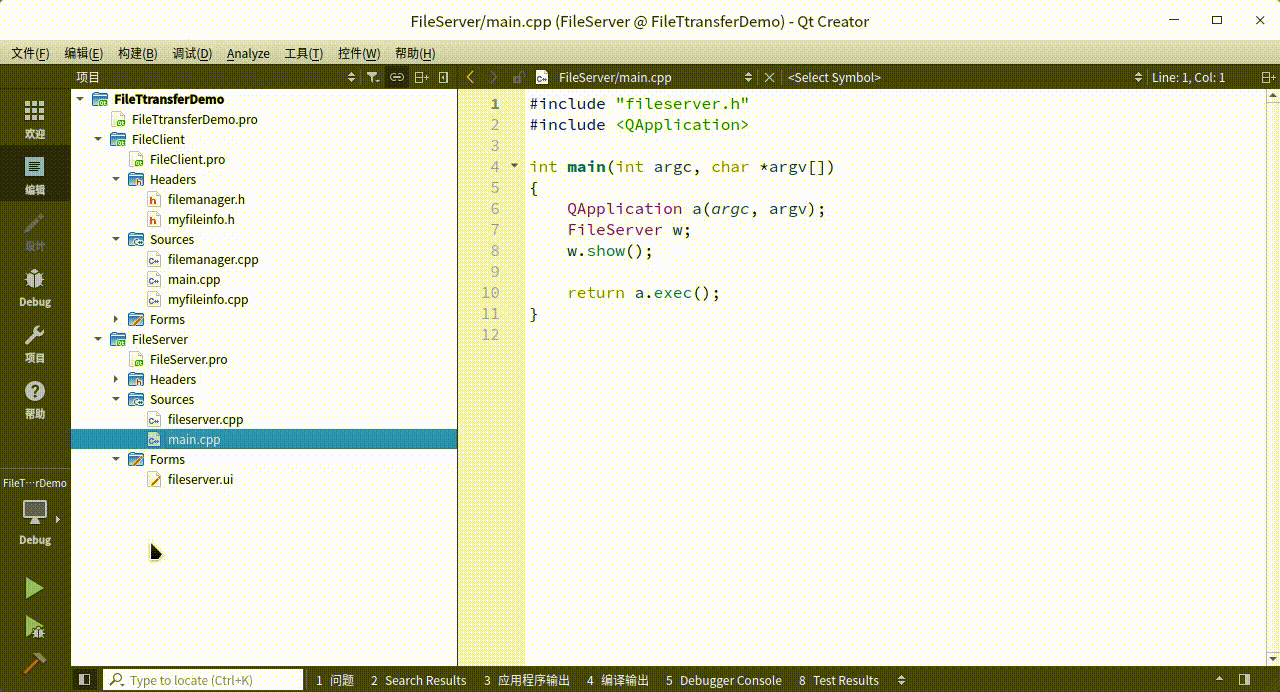The width and height of the screenshot is (1280, 692).
Task: Open the 文件(F) menu
Action: pyautogui.click(x=30, y=54)
